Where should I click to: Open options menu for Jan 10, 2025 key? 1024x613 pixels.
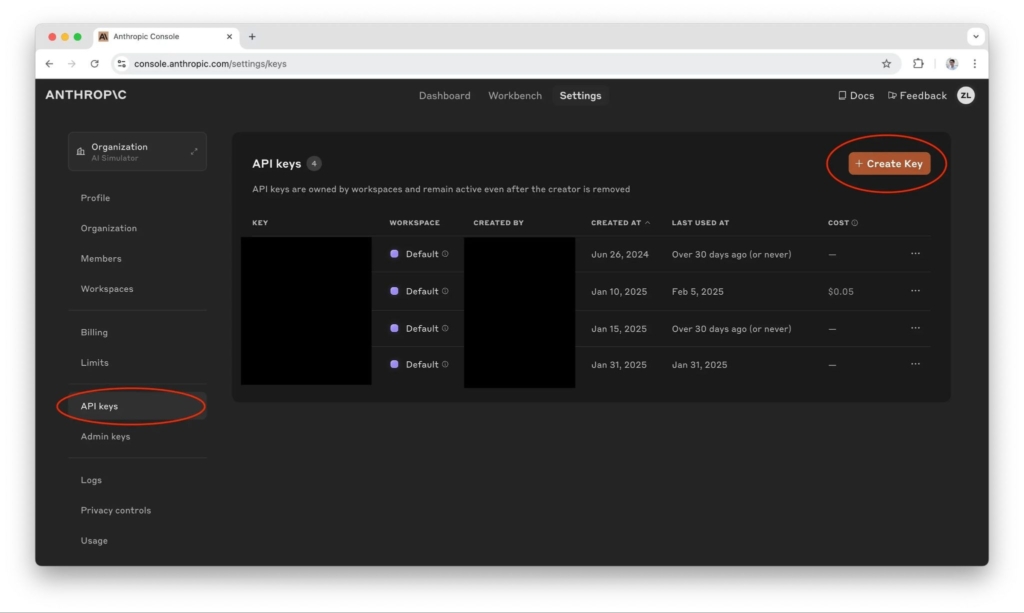click(x=916, y=291)
